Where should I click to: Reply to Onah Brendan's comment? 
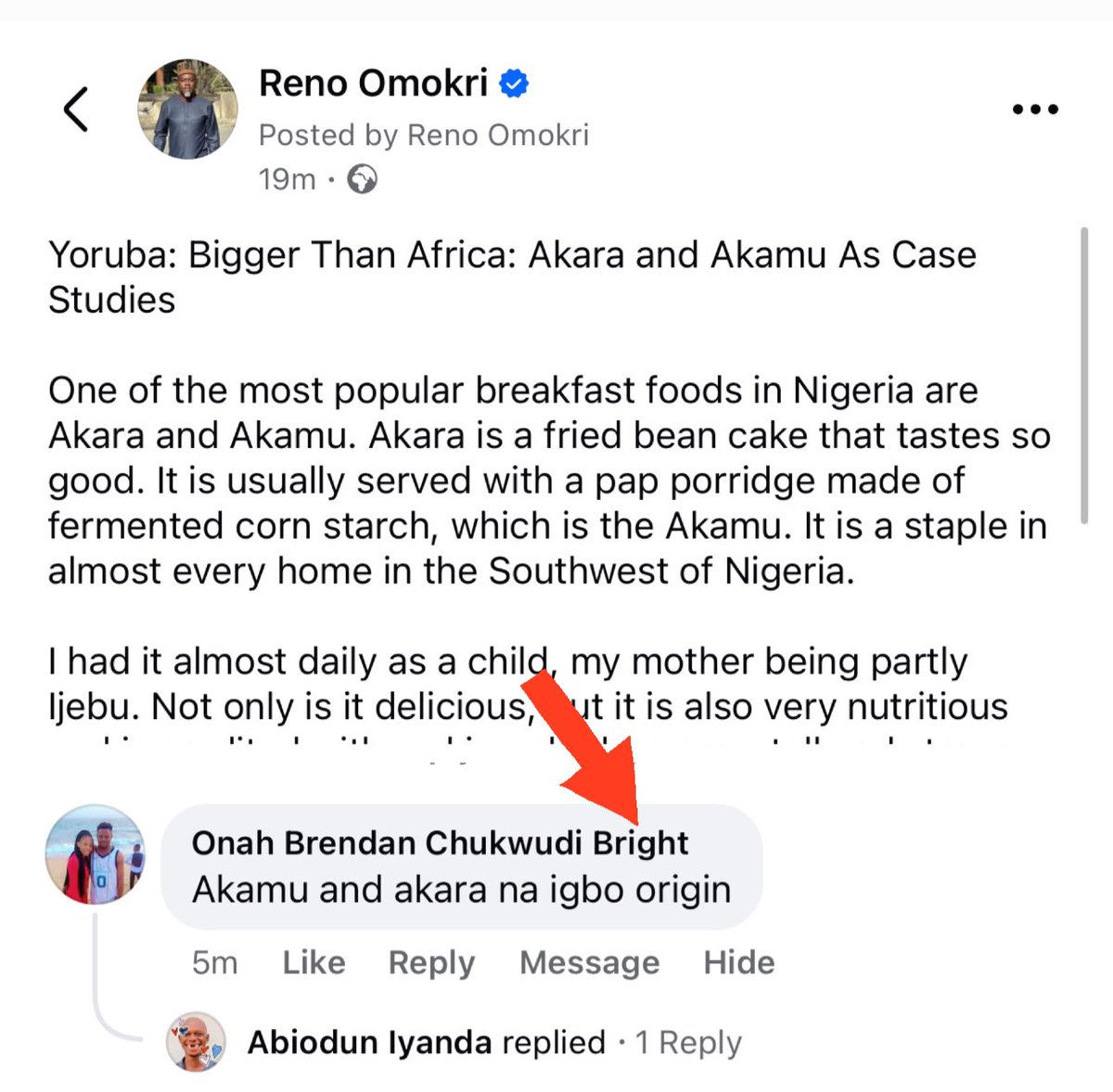click(431, 964)
